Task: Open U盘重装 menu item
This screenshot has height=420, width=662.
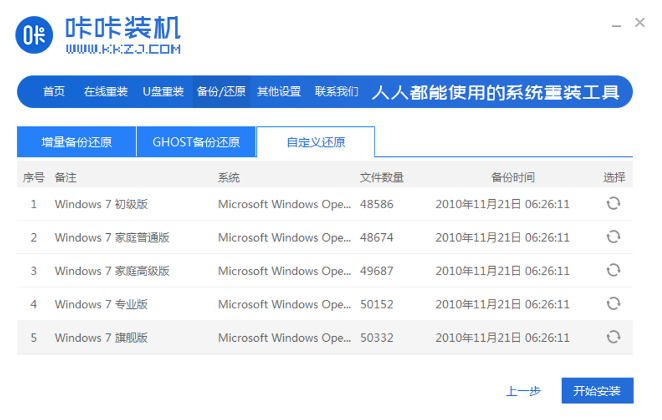Action: click(163, 92)
